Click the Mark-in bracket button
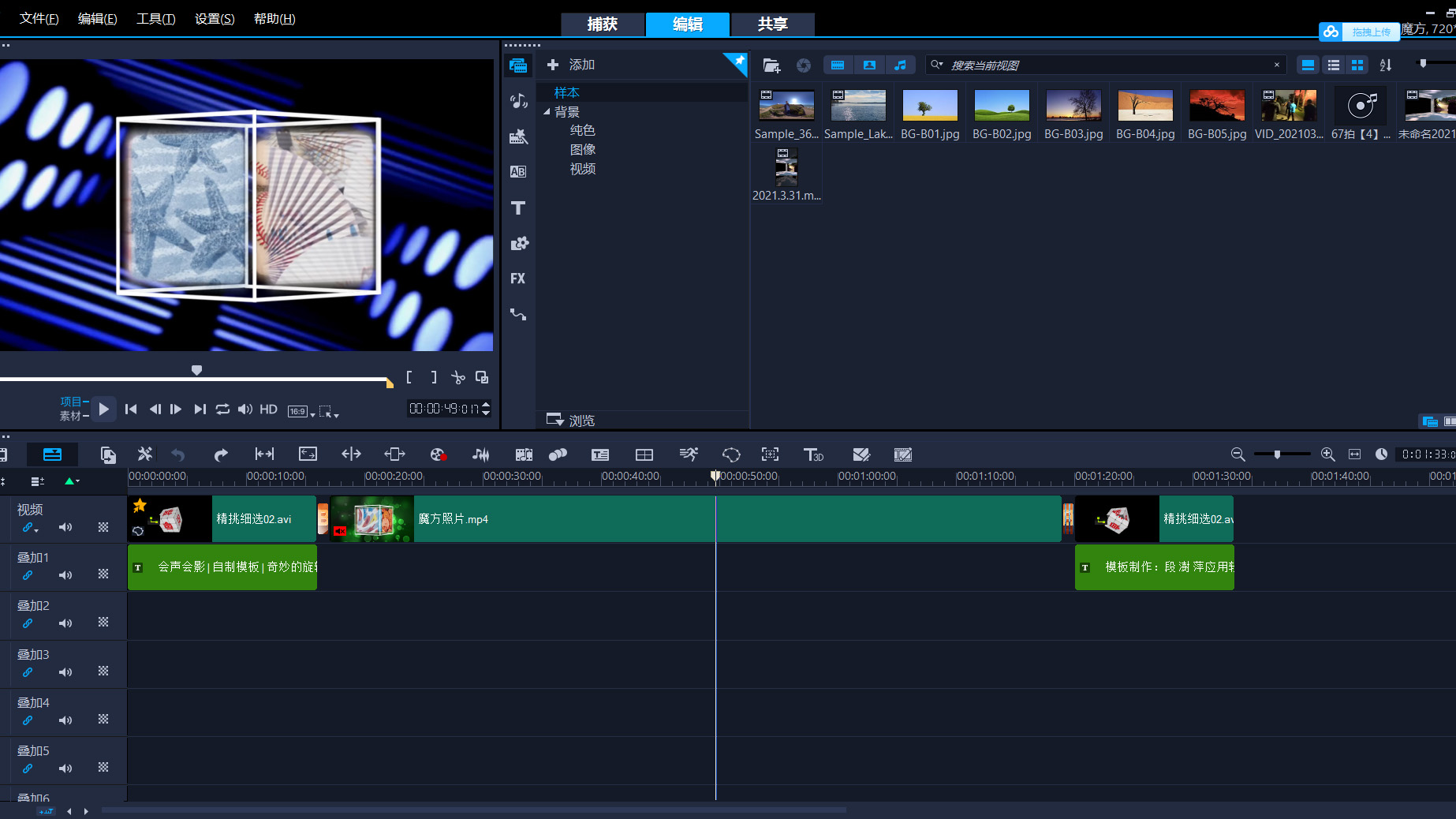 409,377
